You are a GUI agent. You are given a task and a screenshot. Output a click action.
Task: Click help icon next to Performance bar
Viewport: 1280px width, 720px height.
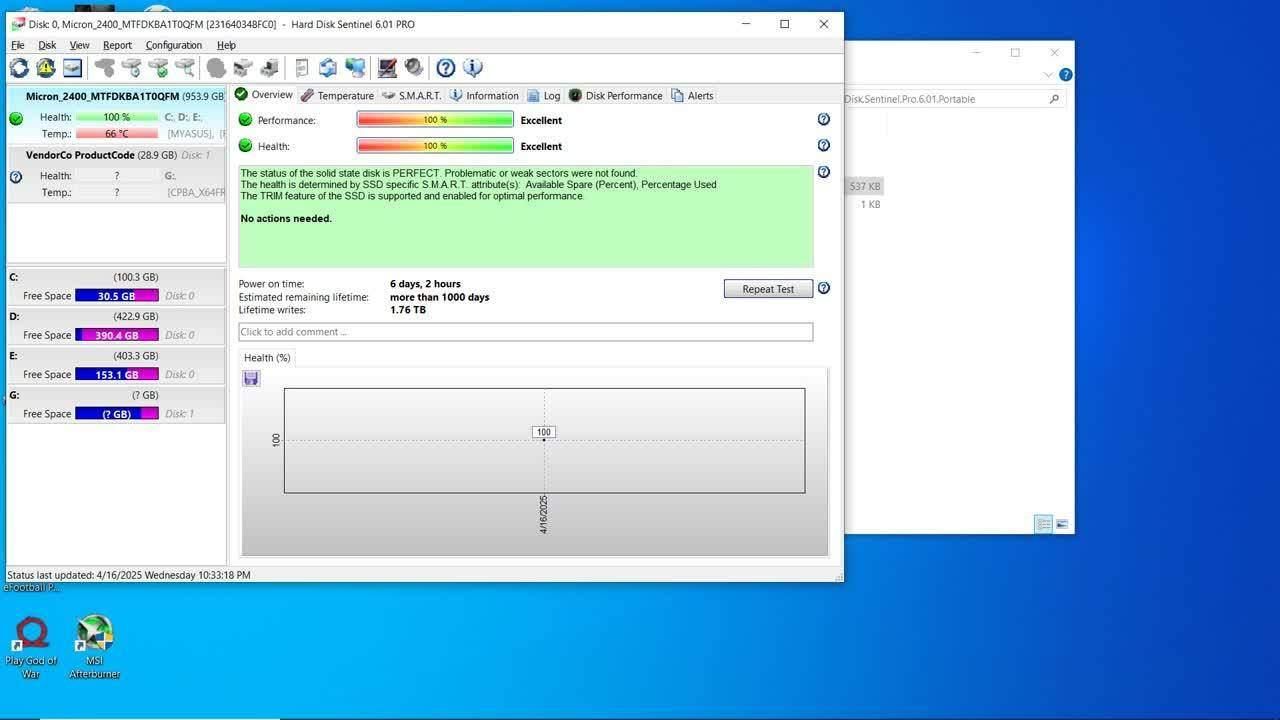click(x=824, y=119)
